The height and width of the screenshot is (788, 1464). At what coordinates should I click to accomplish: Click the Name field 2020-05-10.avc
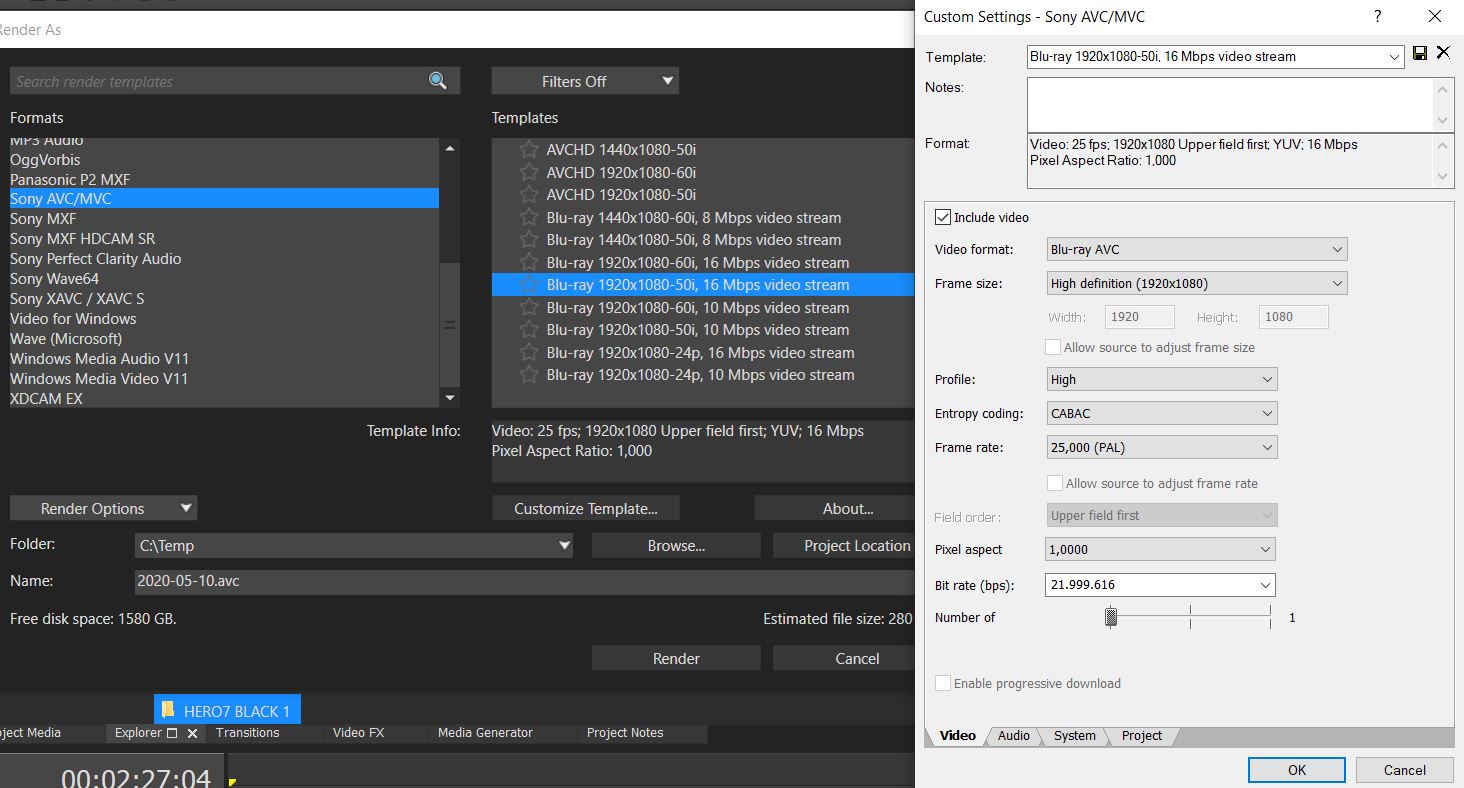(x=523, y=581)
